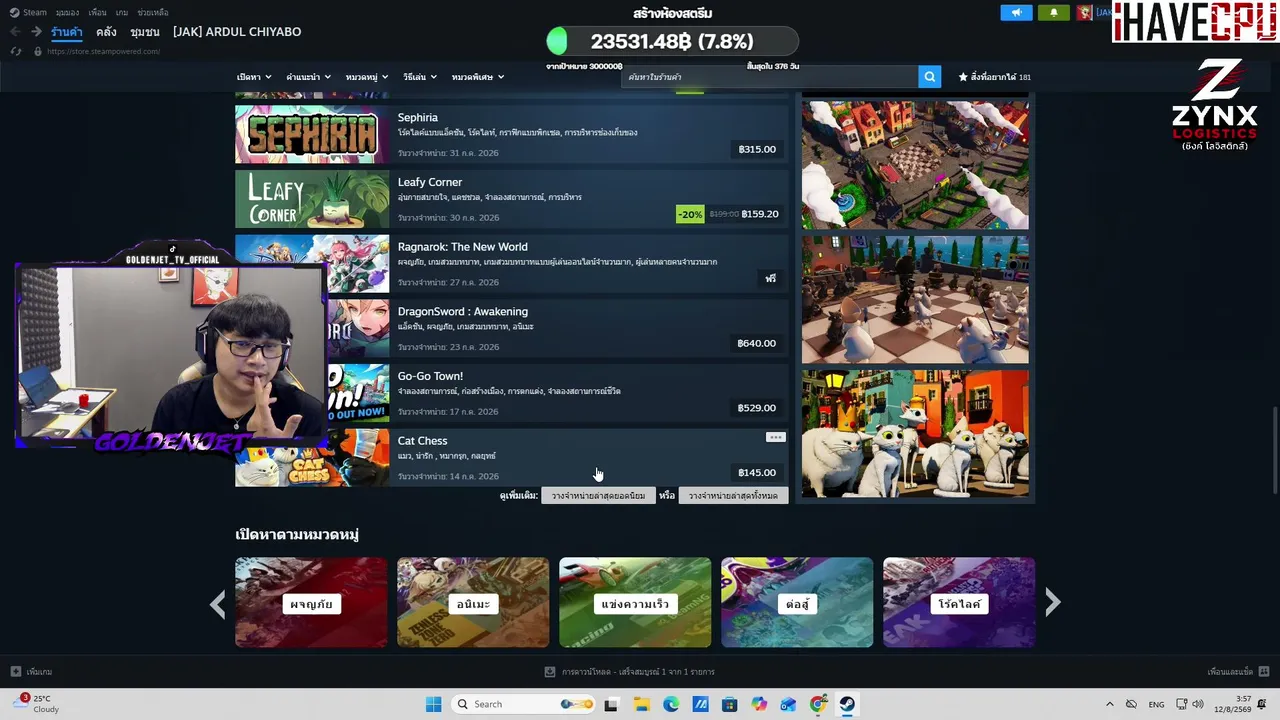1280x720 pixels.
Task: Click the user avatar in the top bar
Action: [x=1084, y=13]
